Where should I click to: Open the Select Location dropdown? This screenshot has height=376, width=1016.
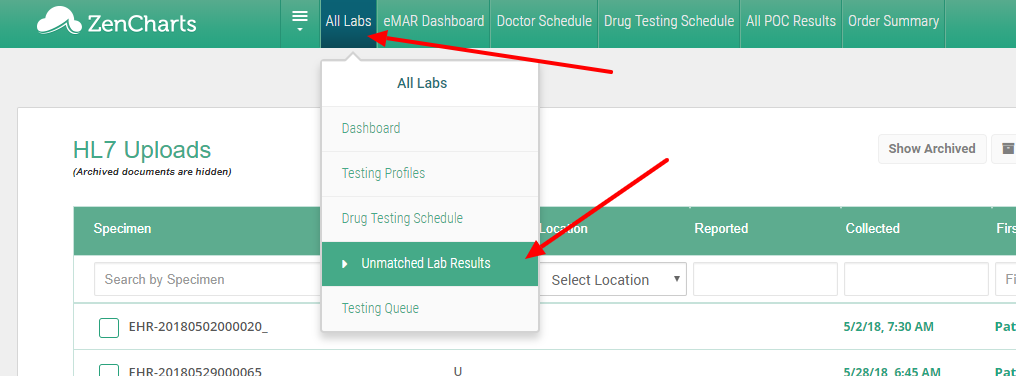coord(612,279)
